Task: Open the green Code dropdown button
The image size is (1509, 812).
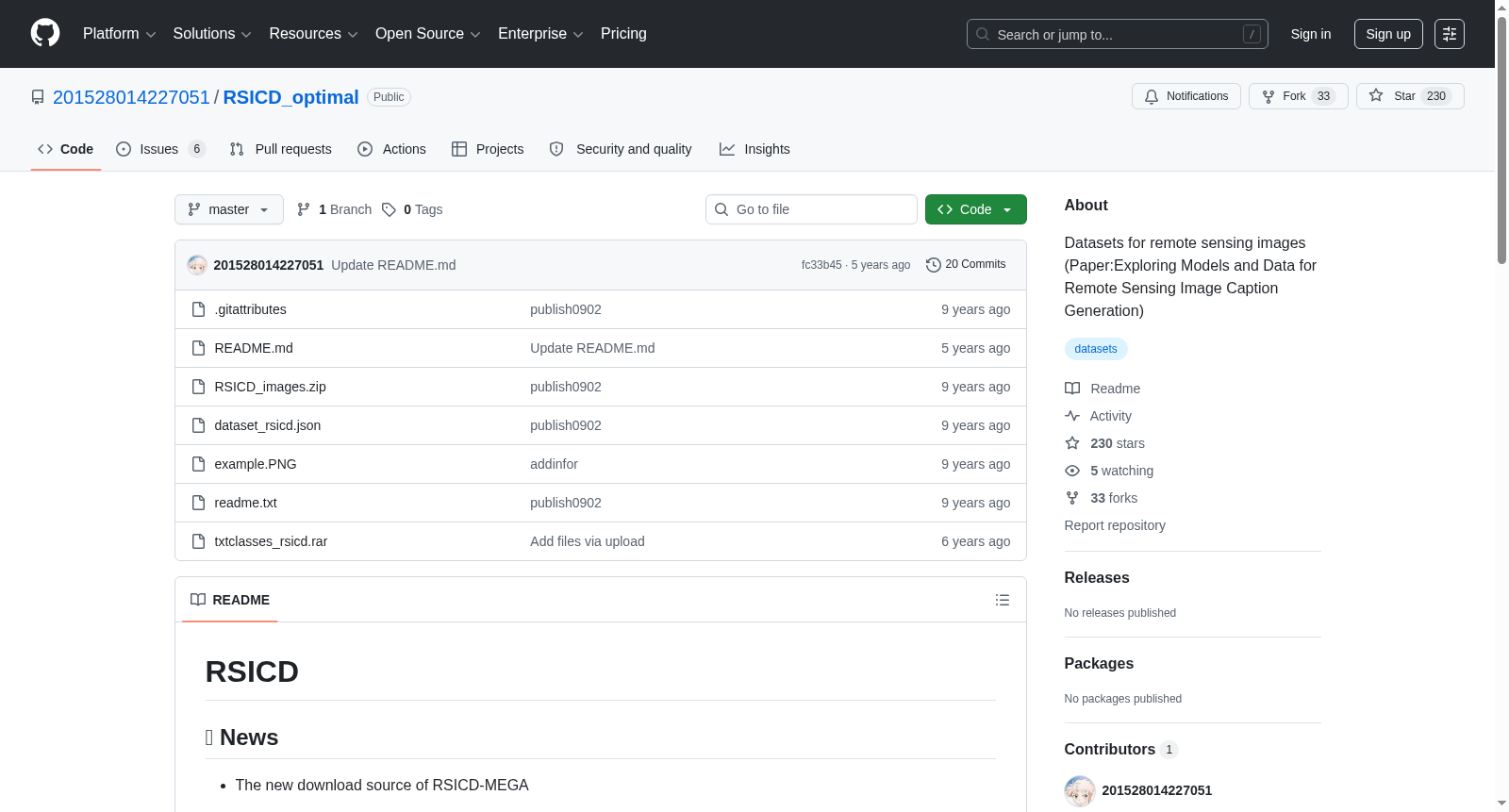Action: [x=976, y=209]
